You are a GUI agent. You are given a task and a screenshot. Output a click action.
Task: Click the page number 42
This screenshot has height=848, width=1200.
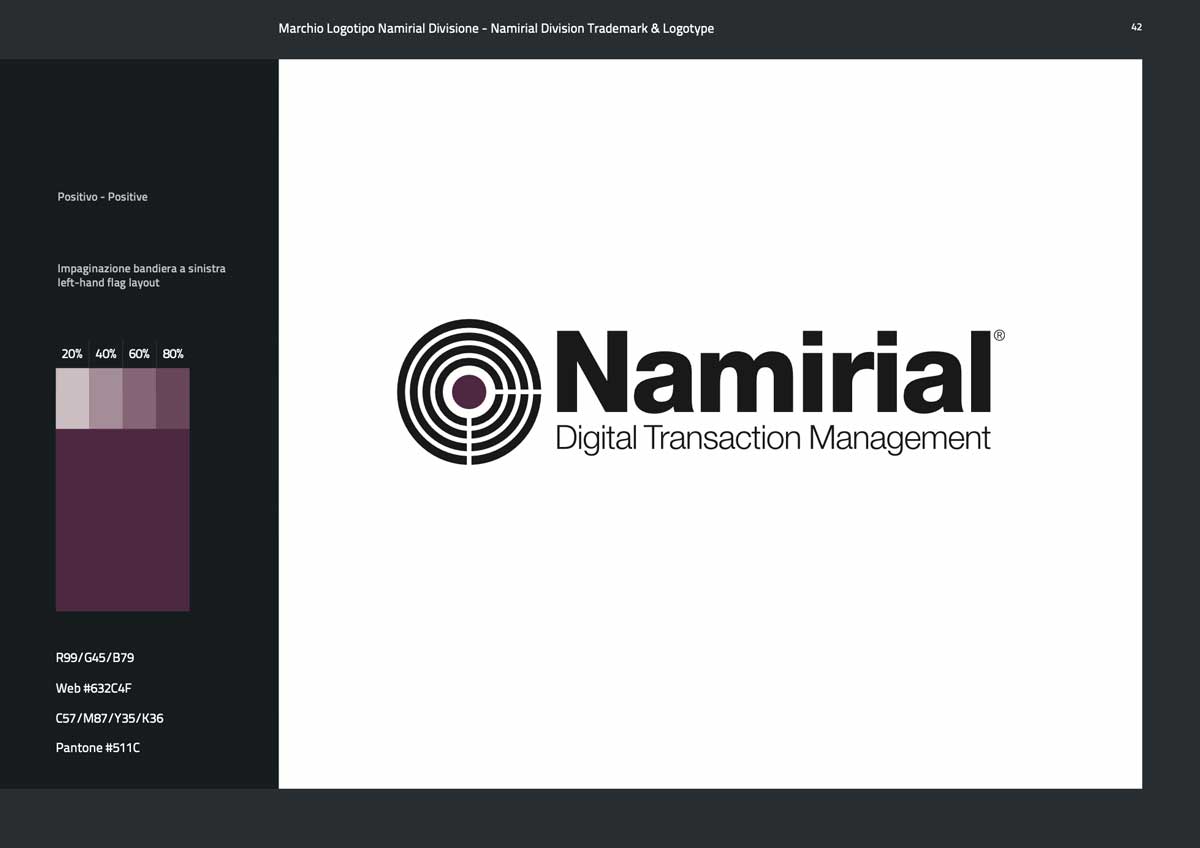(x=1137, y=27)
